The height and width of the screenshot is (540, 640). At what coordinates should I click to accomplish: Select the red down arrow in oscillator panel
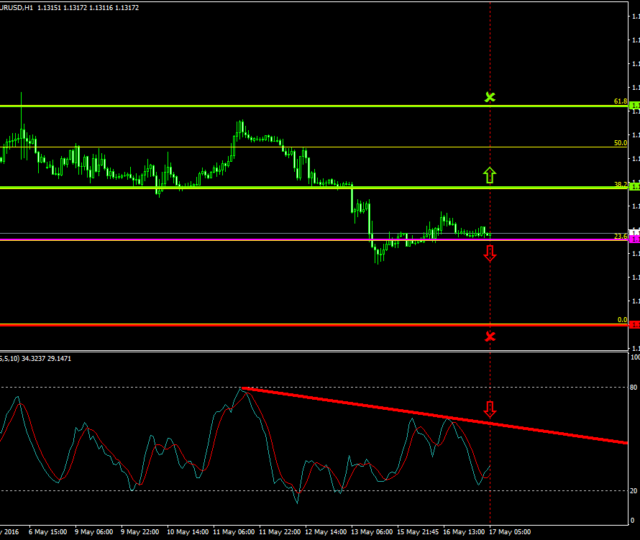489,409
